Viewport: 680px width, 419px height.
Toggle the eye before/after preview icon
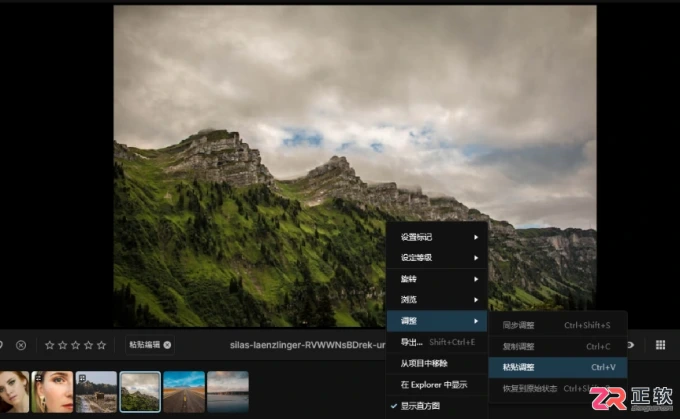pyautogui.click(x=631, y=345)
